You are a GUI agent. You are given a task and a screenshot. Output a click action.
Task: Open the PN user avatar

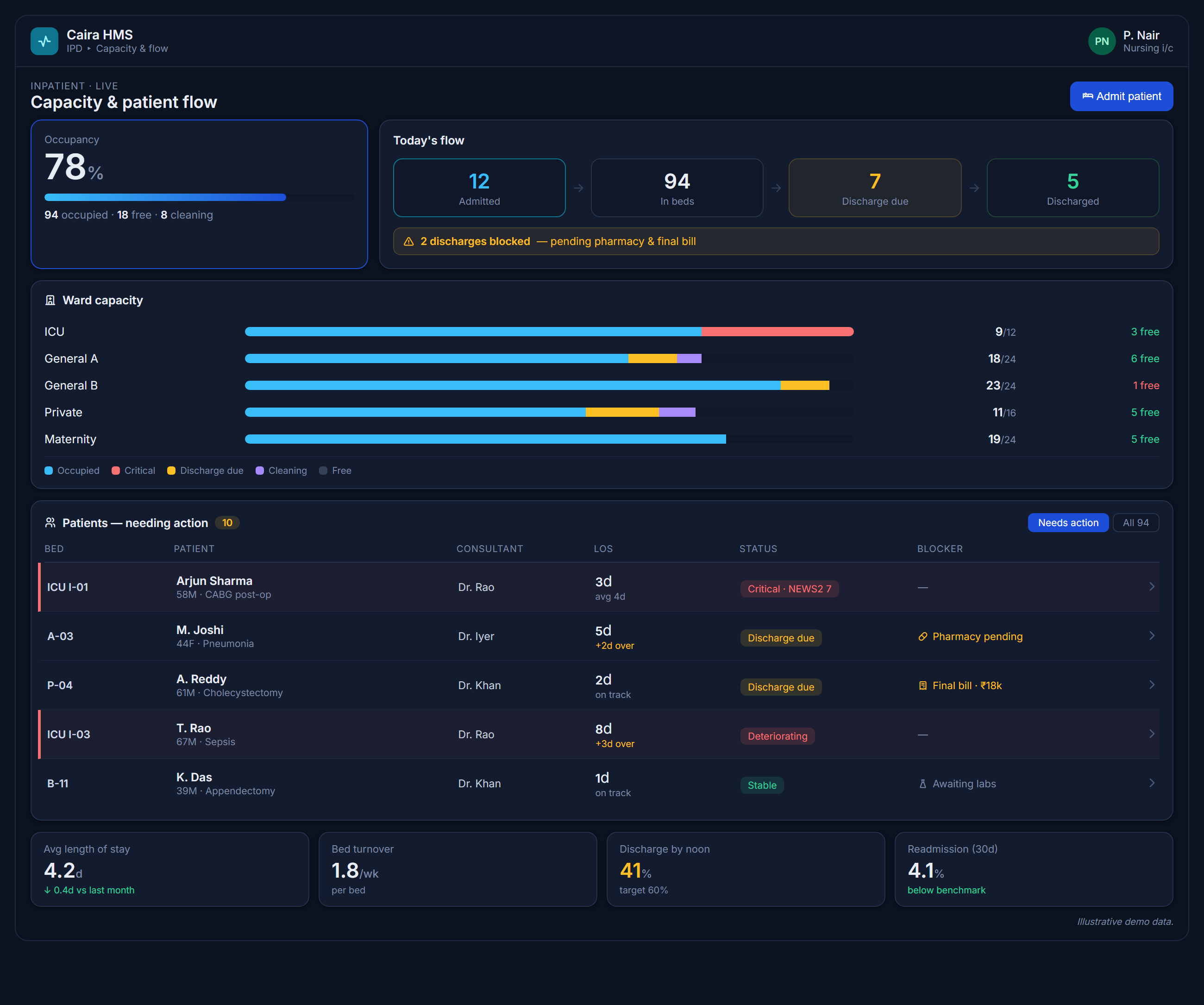pos(1101,41)
